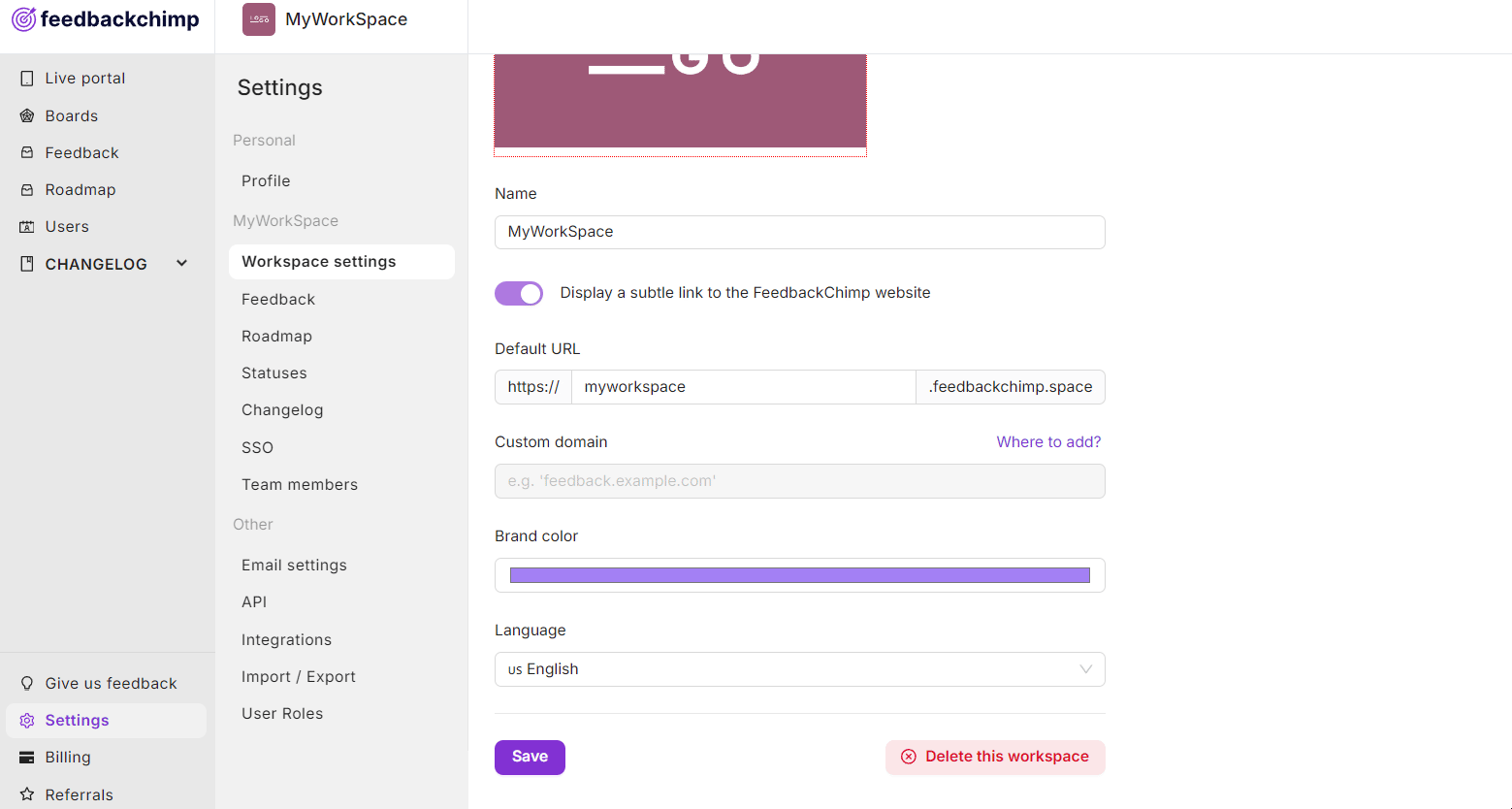
Task: Open the Language dropdown
Action: [800, 669]
